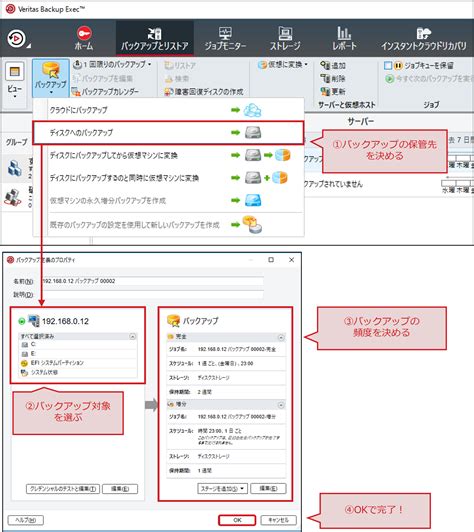Collapse the 完全 backup section
Screen dimensions: 474x532
pyautogui.click(x=281, y=338)
